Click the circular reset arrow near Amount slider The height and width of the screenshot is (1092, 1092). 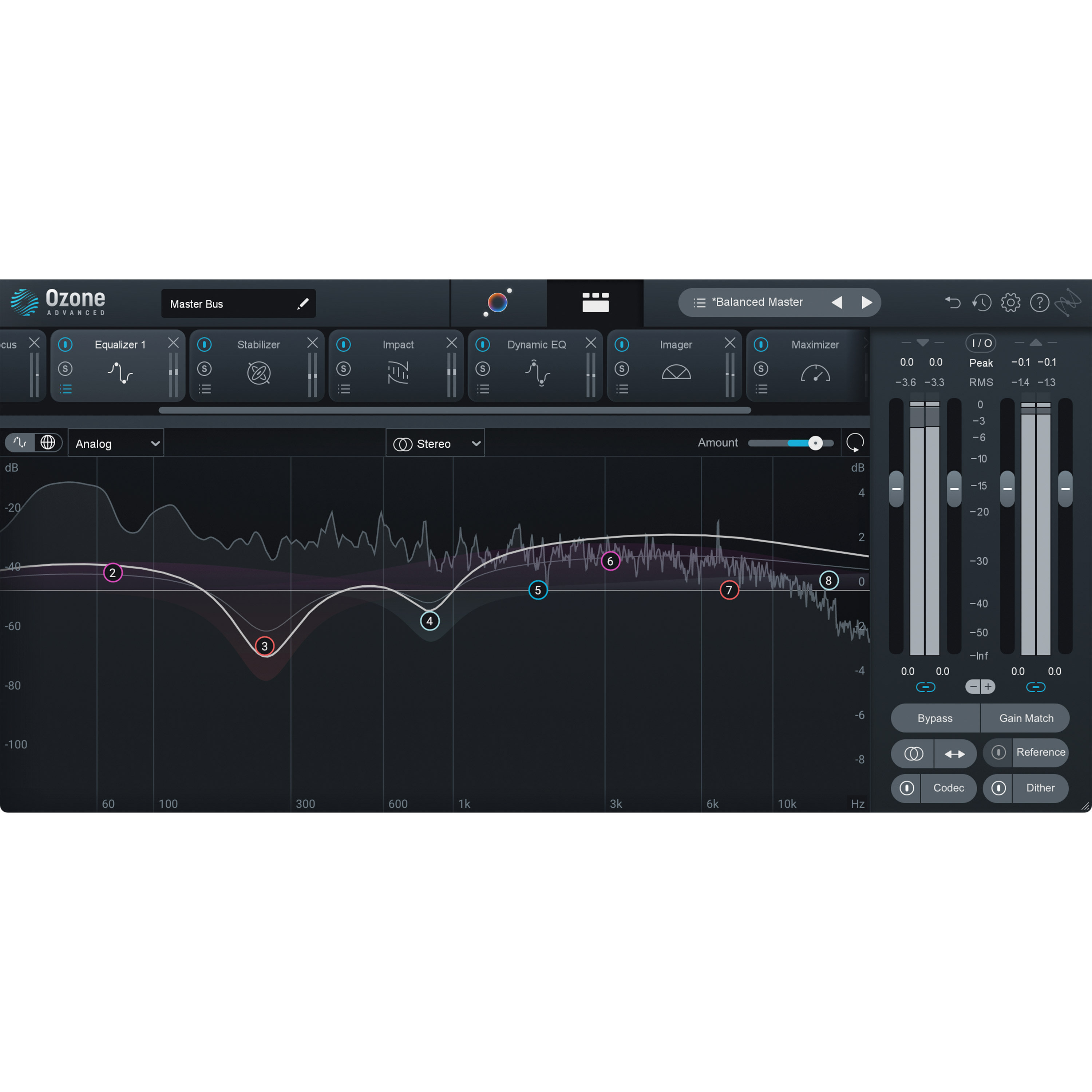pyautogui.click(x=855, y=443)
